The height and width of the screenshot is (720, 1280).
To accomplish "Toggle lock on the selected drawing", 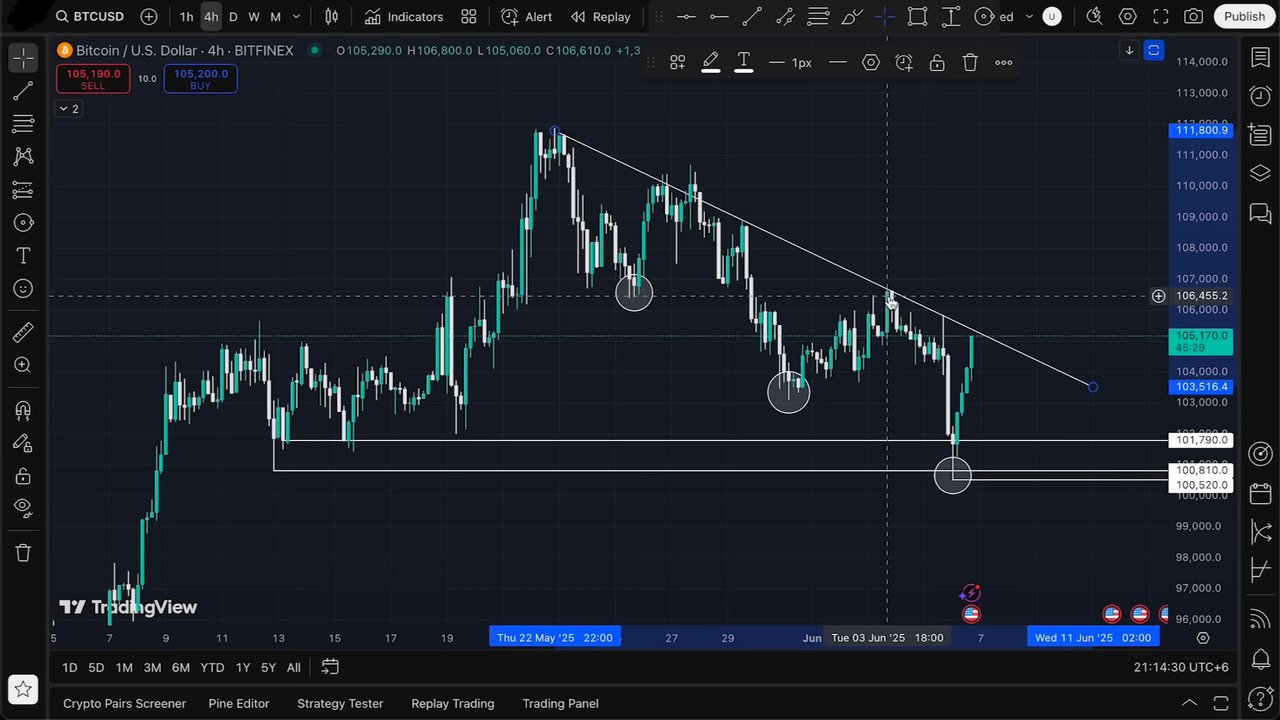I will click(937, 62).
